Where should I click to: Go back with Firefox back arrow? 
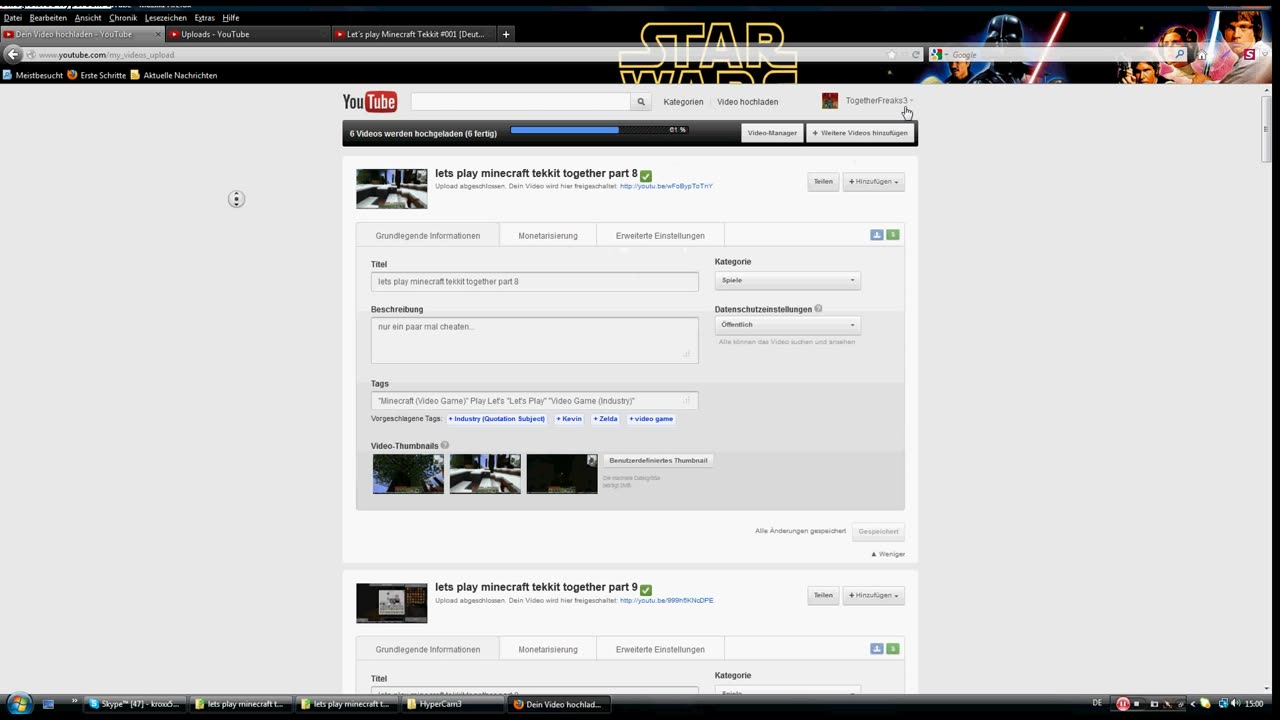13,54
